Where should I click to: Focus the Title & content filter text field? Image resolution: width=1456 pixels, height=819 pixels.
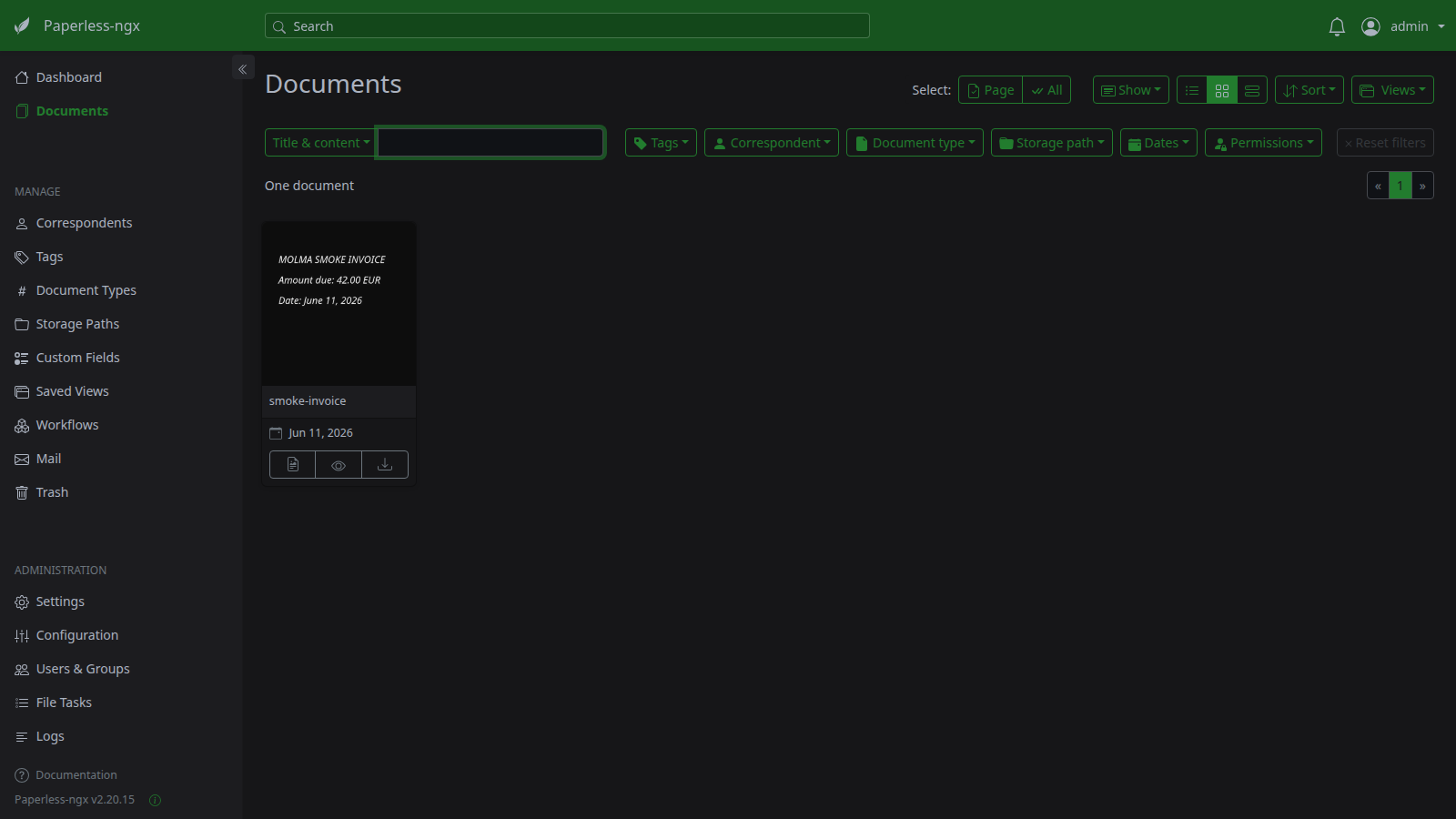coord(490,143)
